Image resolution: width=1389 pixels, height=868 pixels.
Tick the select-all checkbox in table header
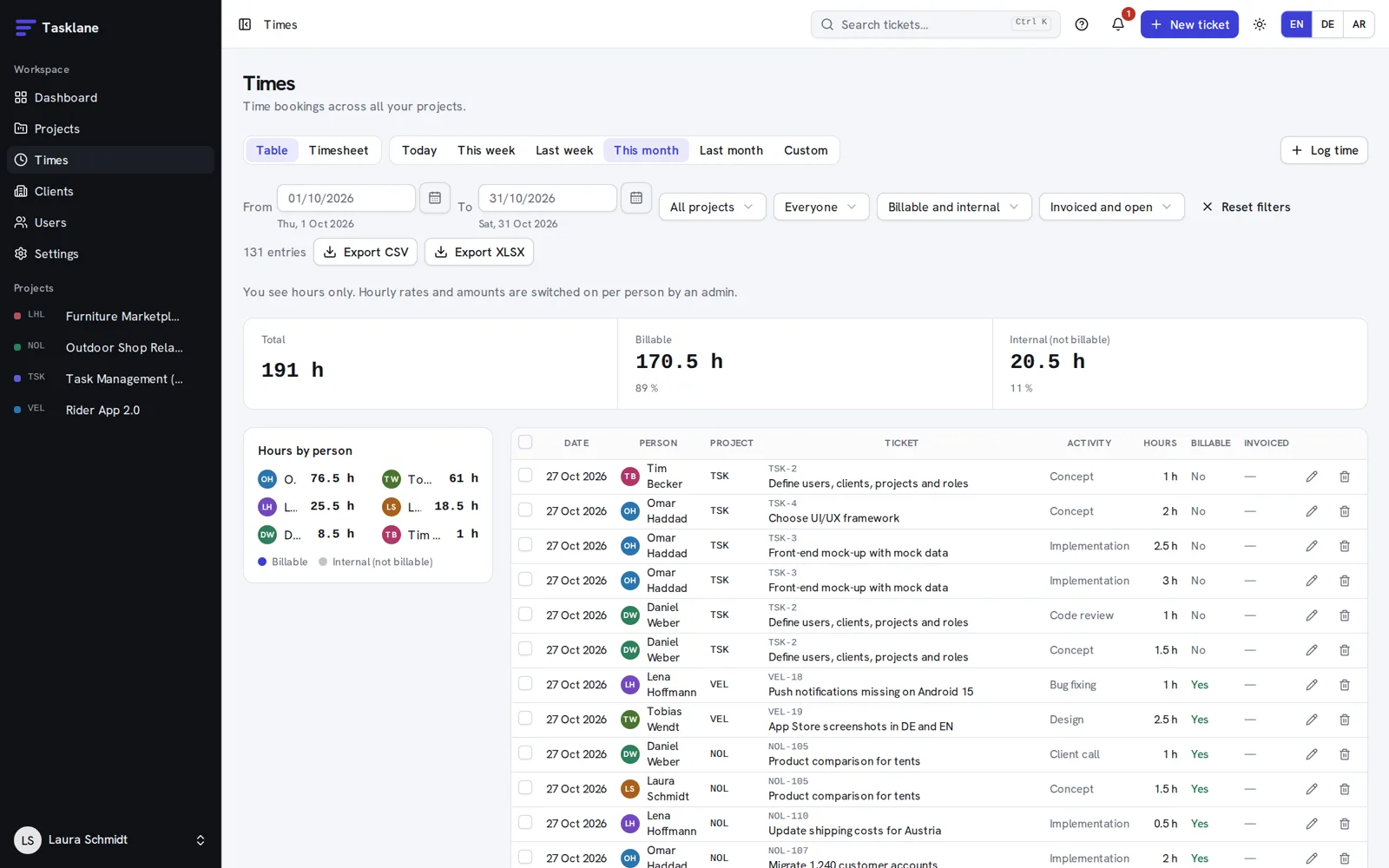pyautogui.click(x=525, y=442)
